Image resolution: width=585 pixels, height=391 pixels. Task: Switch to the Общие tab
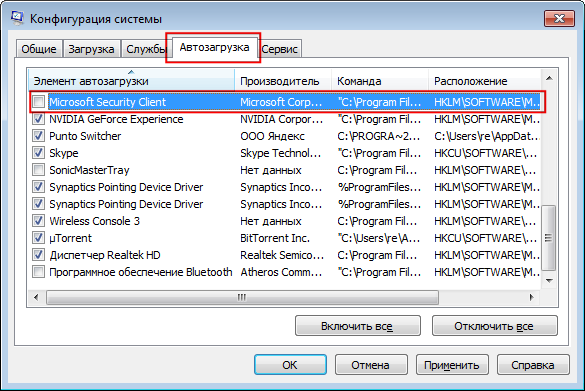pyautogui.click(x=39, y=49)
